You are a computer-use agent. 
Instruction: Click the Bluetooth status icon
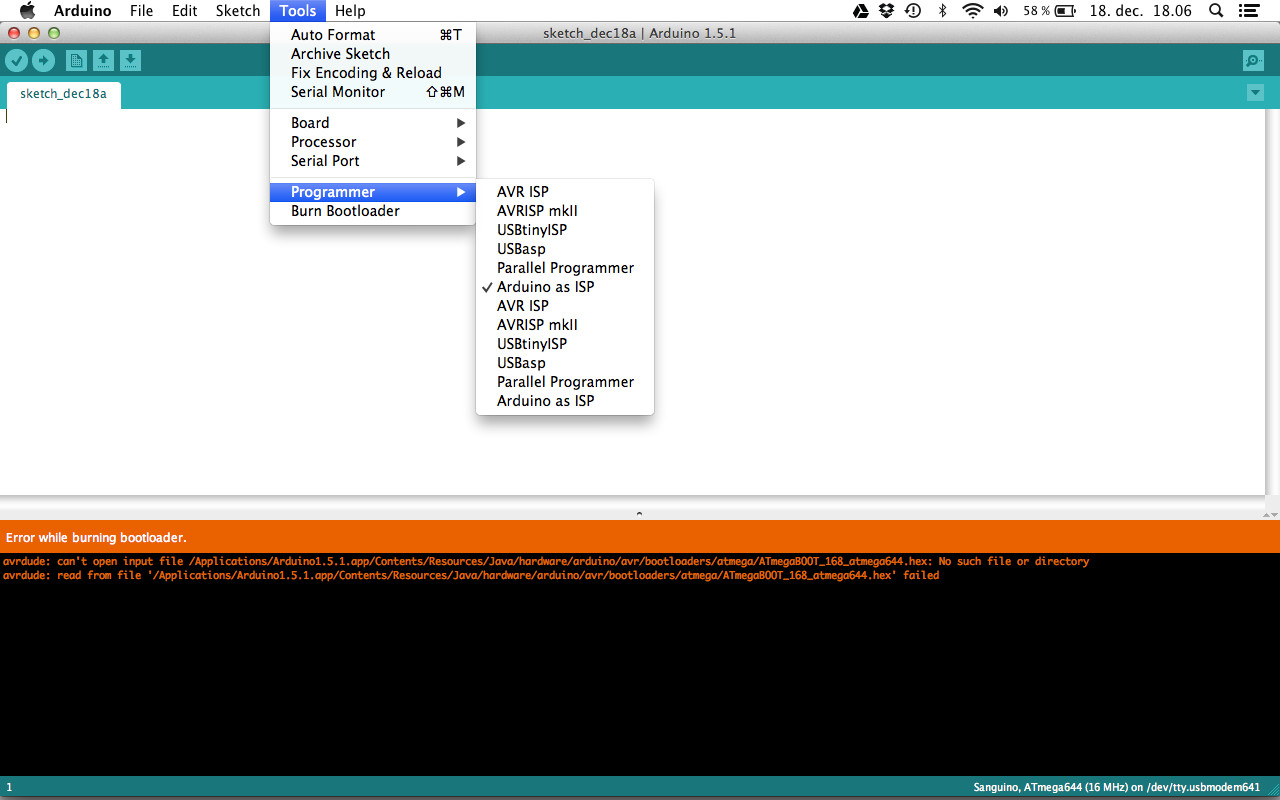[942, 11]
